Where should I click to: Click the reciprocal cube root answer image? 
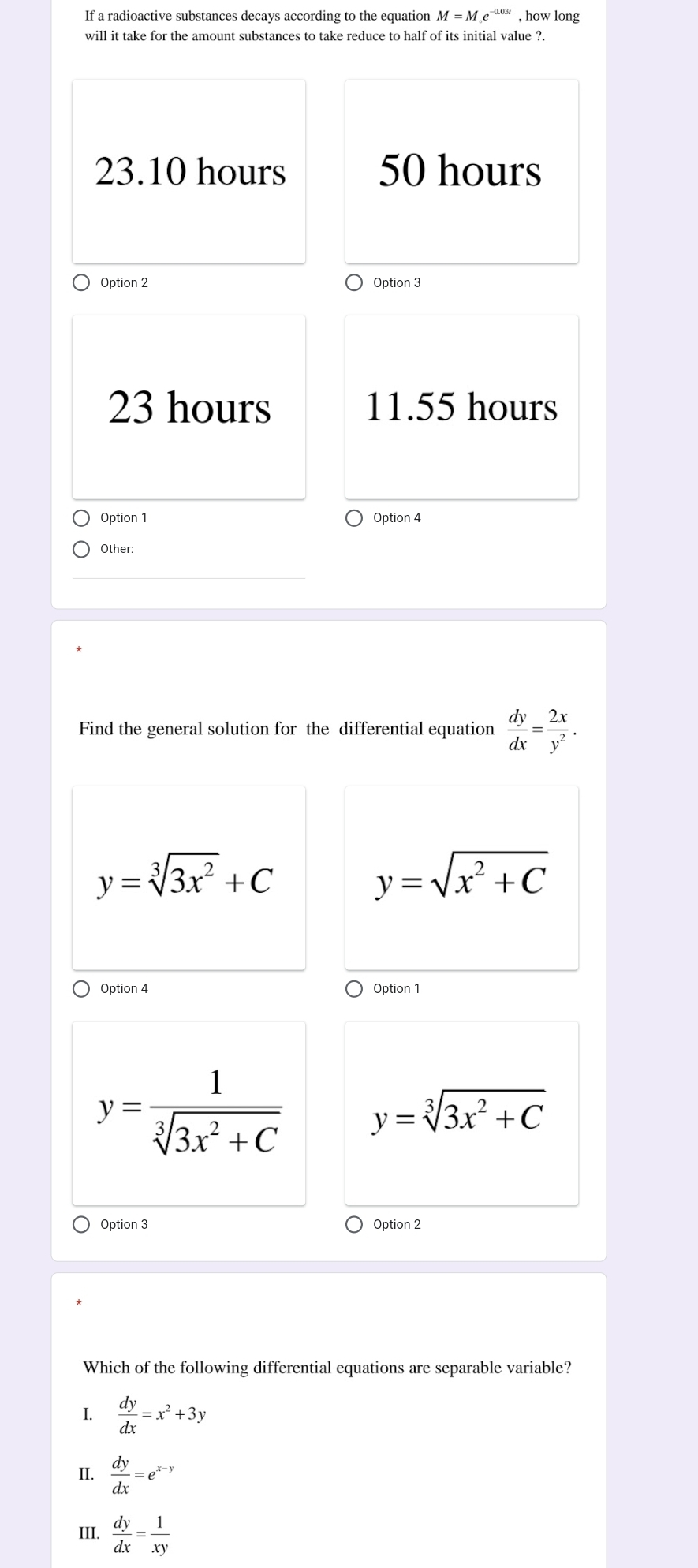point(188,1113)
